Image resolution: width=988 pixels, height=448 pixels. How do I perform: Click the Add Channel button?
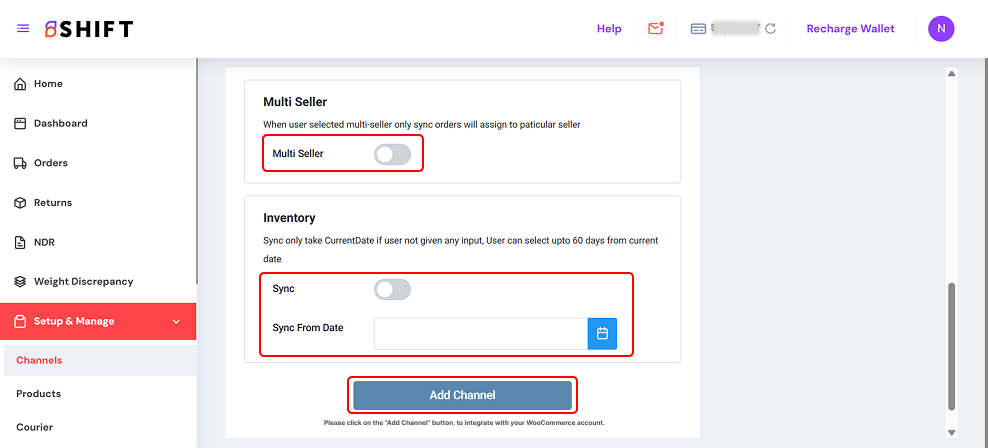coord(462,395)
